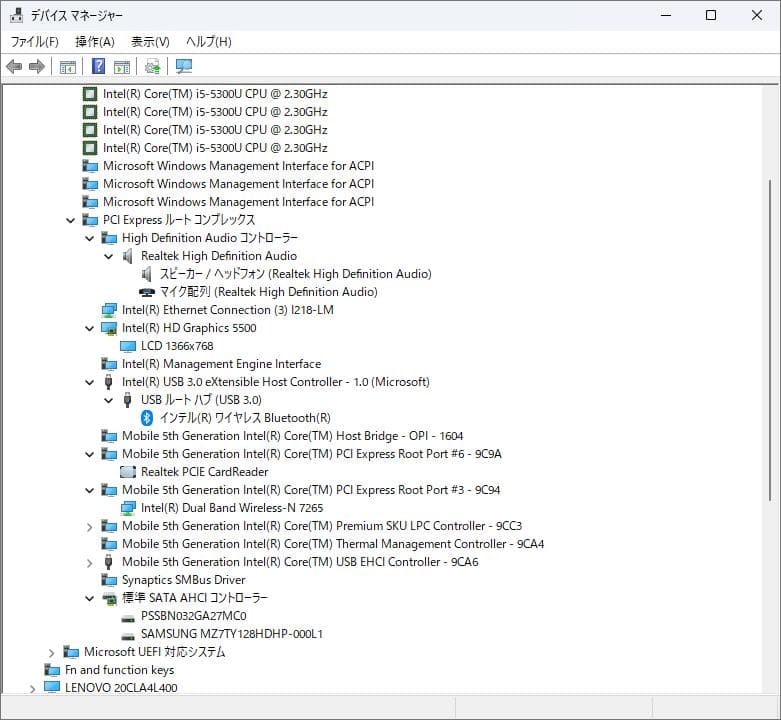The height and width of the screenshot is (720, 781).
Task: Expand the Premium SKU LPC Controller node
Action: click(90, 527)
